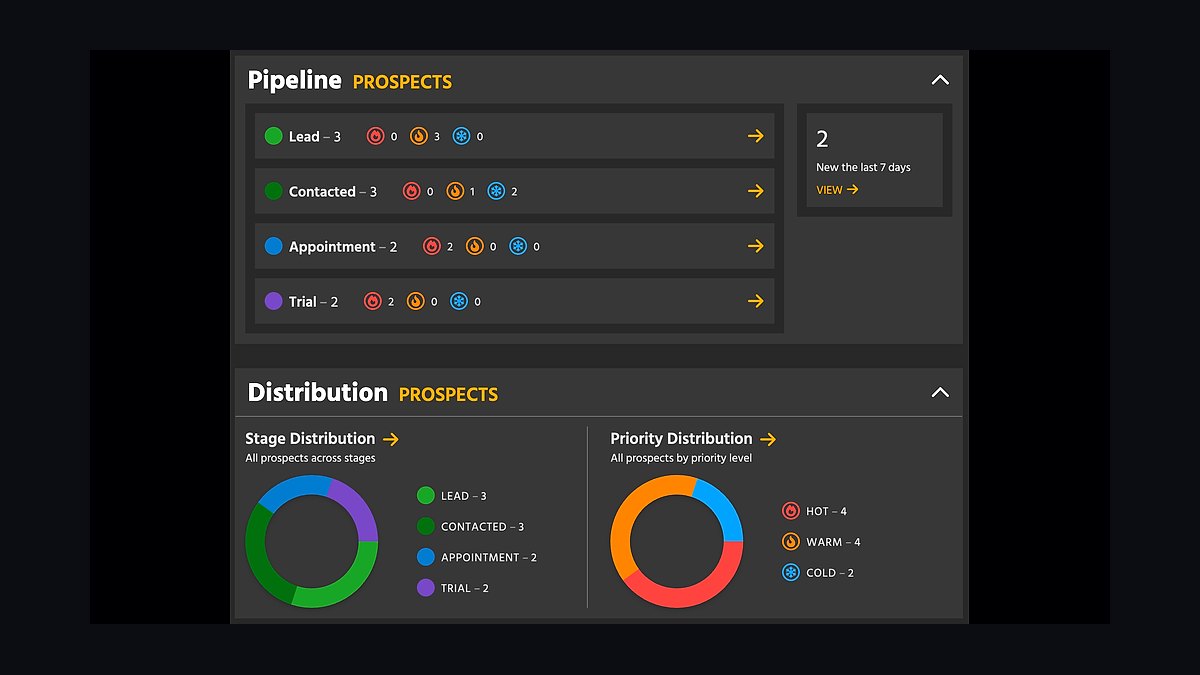Open the Trial stage via its arrow

pyautogui.click(x=756, y=301)
